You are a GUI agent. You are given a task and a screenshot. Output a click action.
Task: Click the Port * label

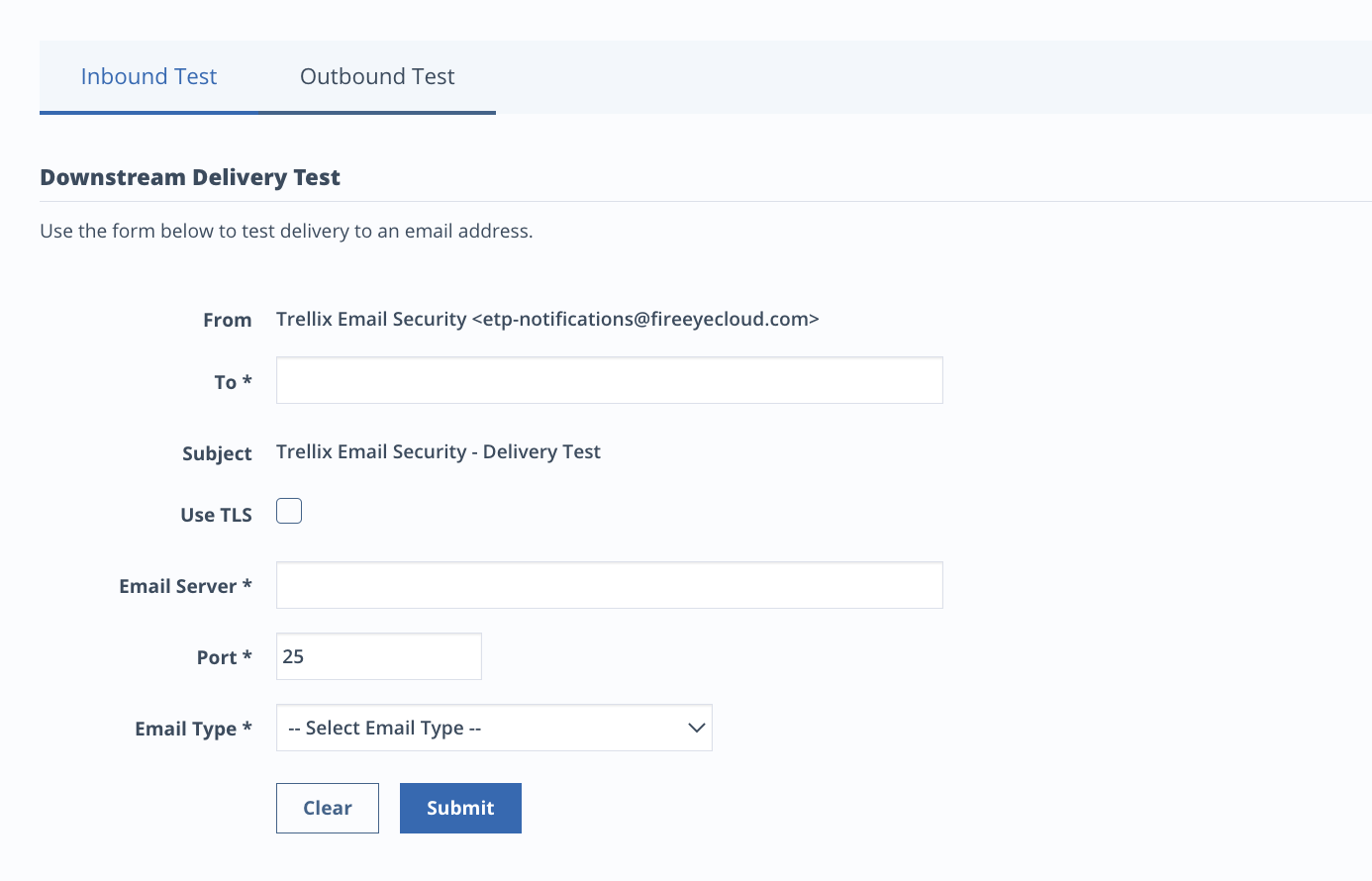coord(224,657)
